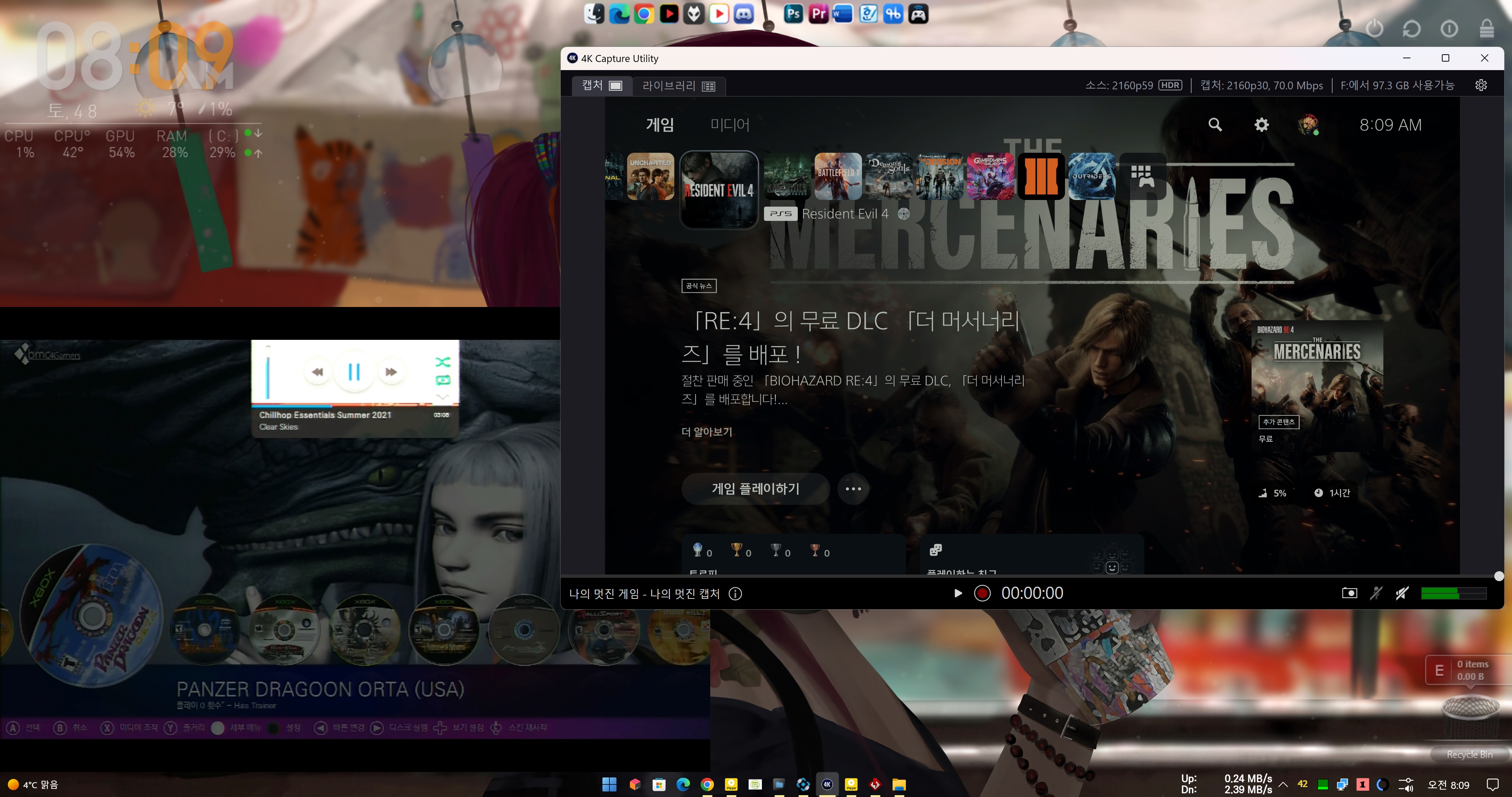Expand the system tray hidden icons chevron
Viewport: 1512px width, 797px height.
1283,784
